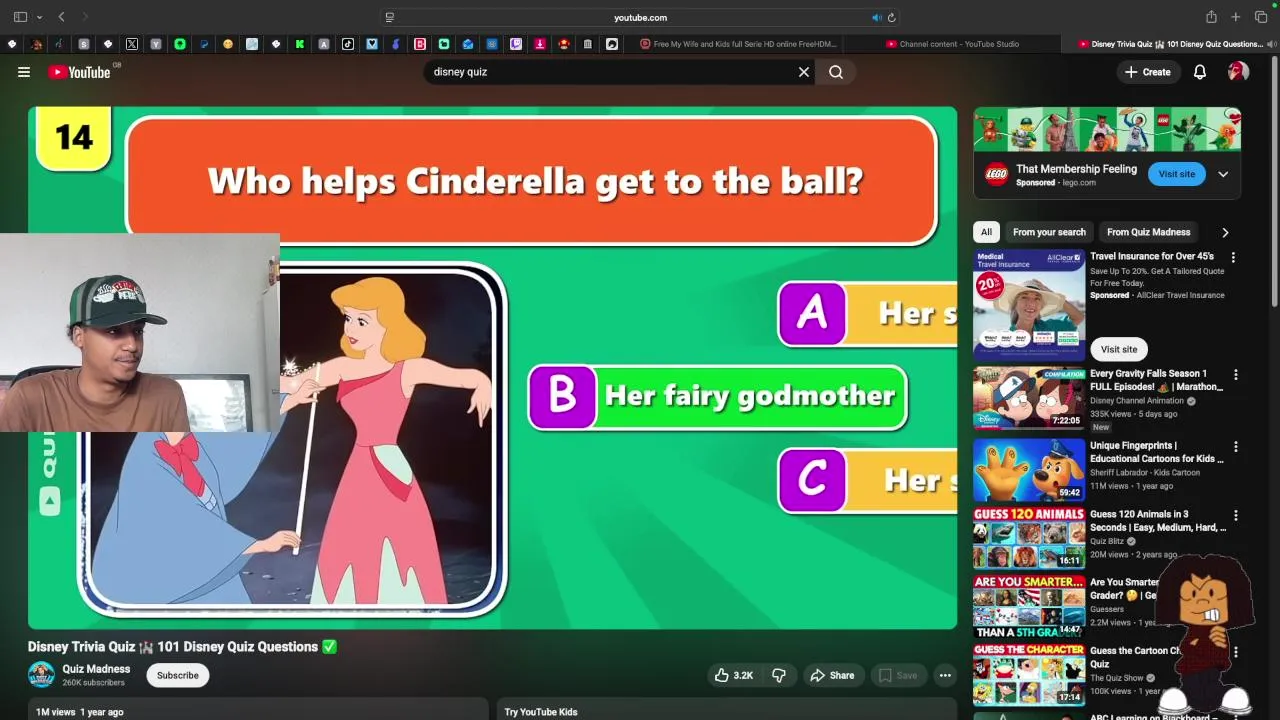Open Every Gravity Falls Season 1 title

1156,380
